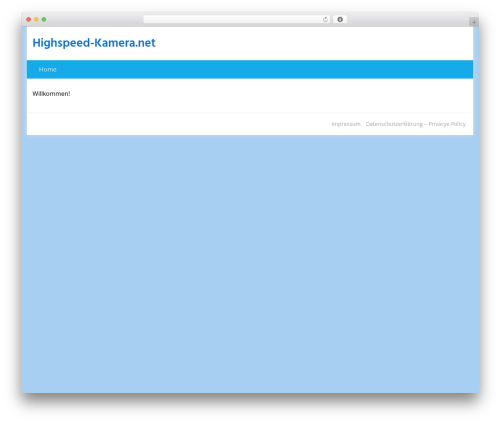The width and height of the screenshot is (500, 423).
Task: Click the red close window button
Action: click(29, 19)
